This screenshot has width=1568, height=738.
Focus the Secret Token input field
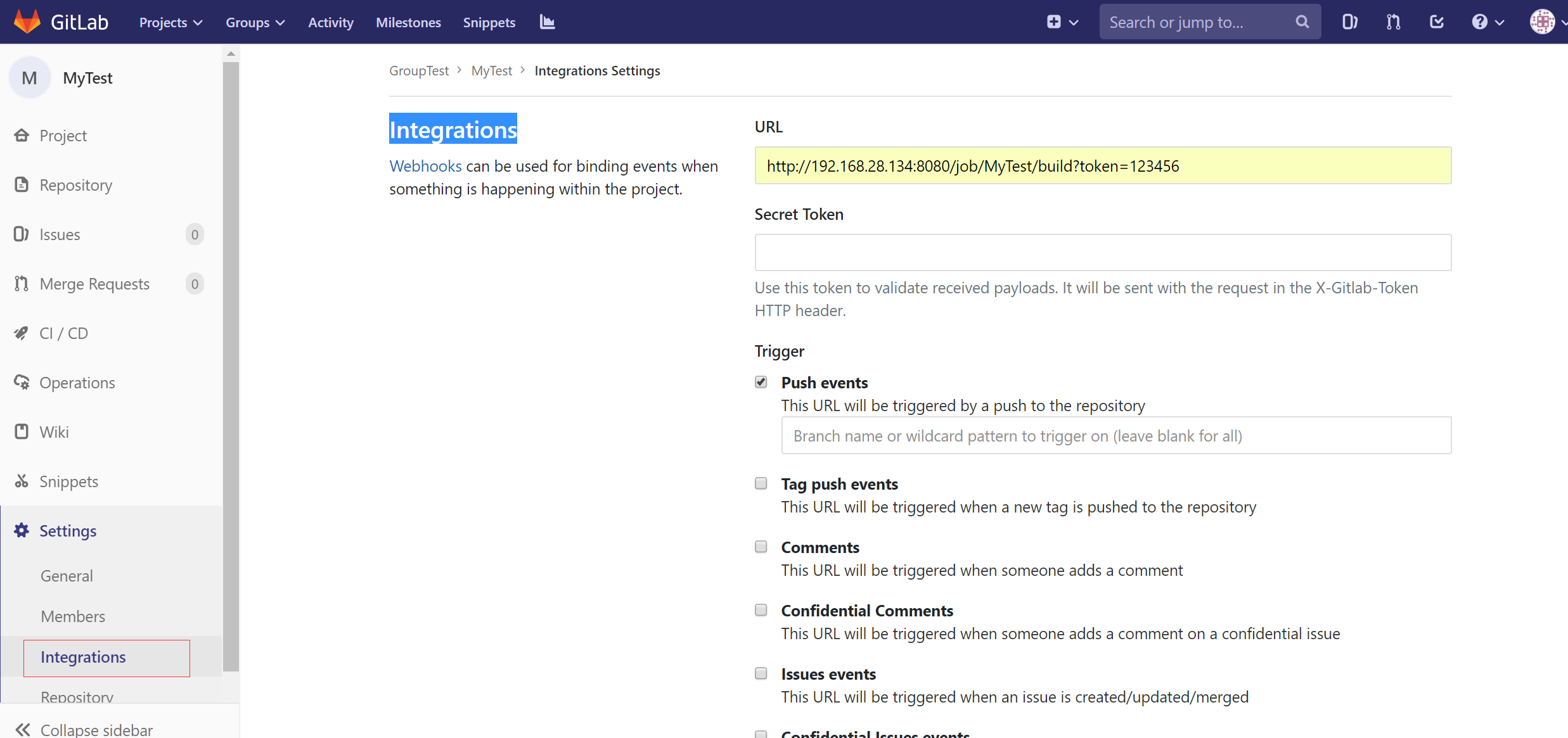[1103, 252]
